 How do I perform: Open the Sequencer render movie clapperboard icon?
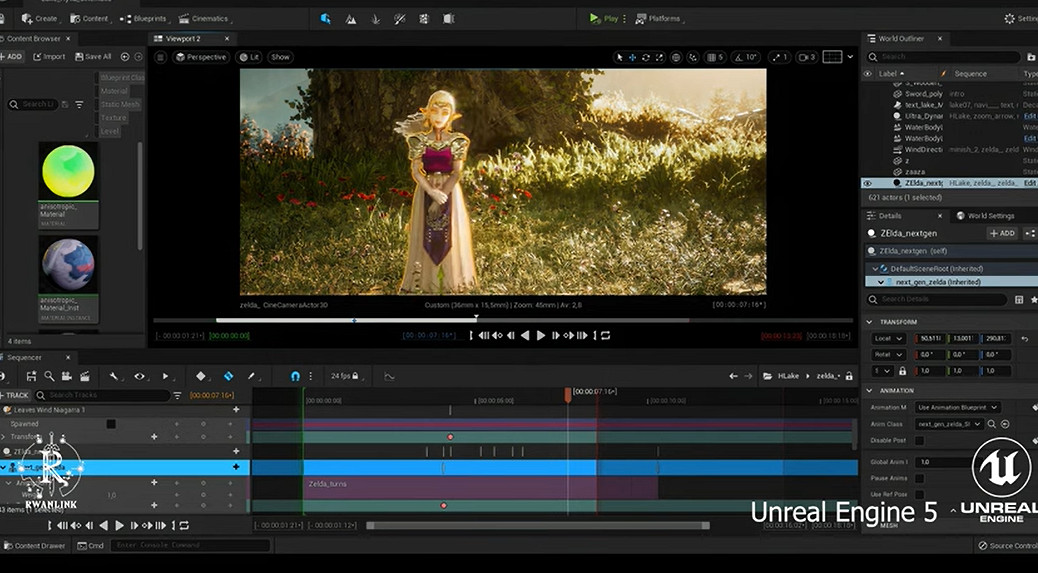coord(85,376)
